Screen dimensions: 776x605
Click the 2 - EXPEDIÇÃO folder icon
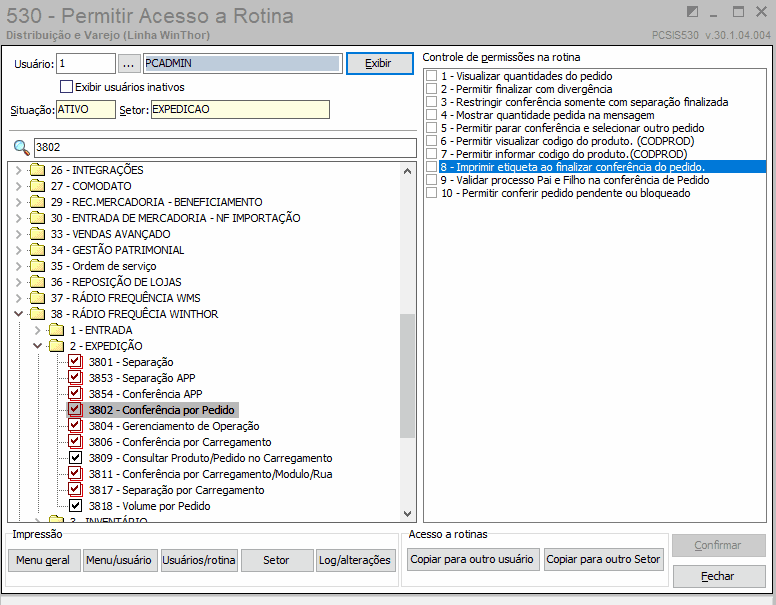[56, 346]
